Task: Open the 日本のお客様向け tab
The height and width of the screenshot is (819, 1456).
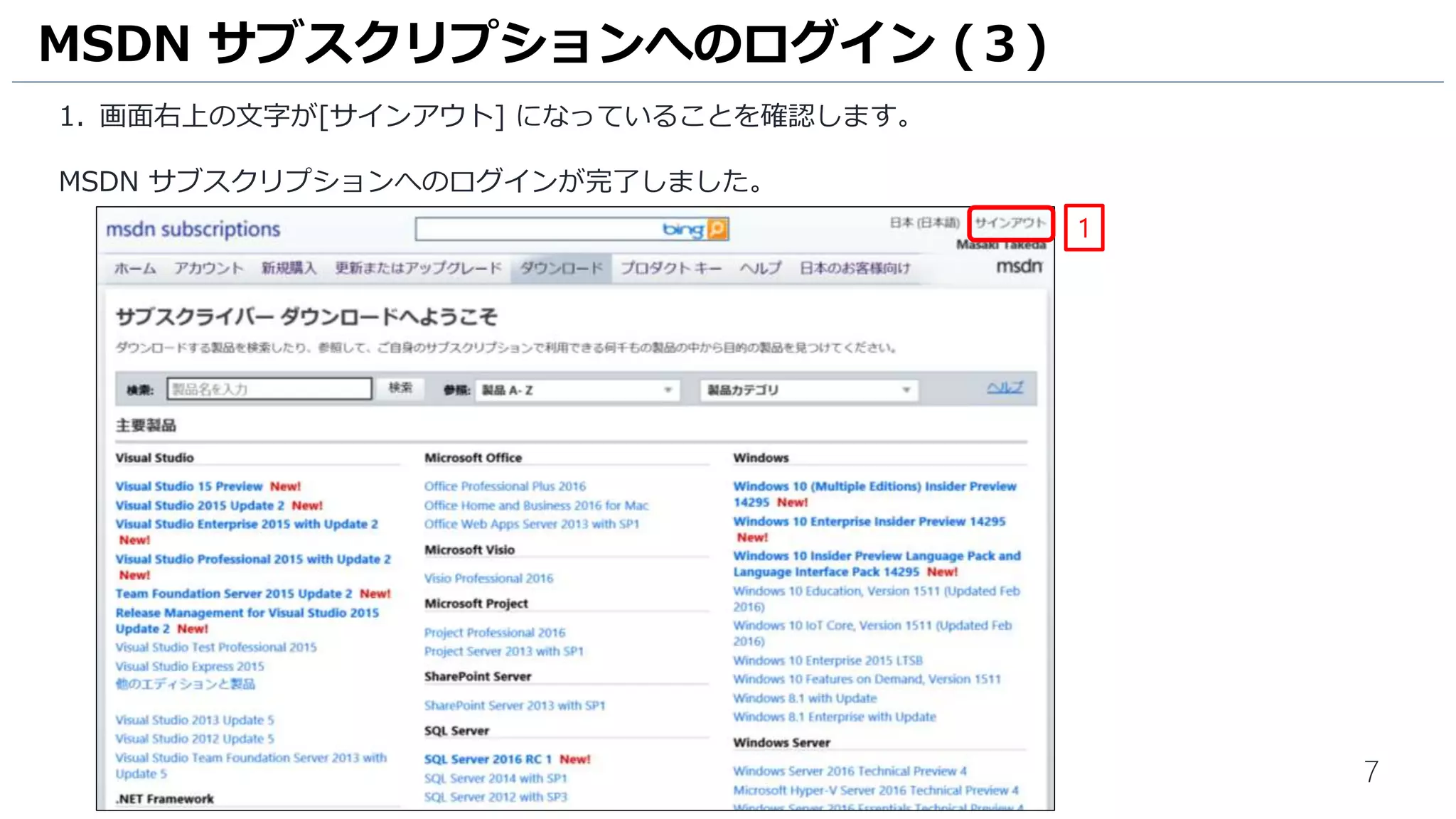Action: point(855,268)
